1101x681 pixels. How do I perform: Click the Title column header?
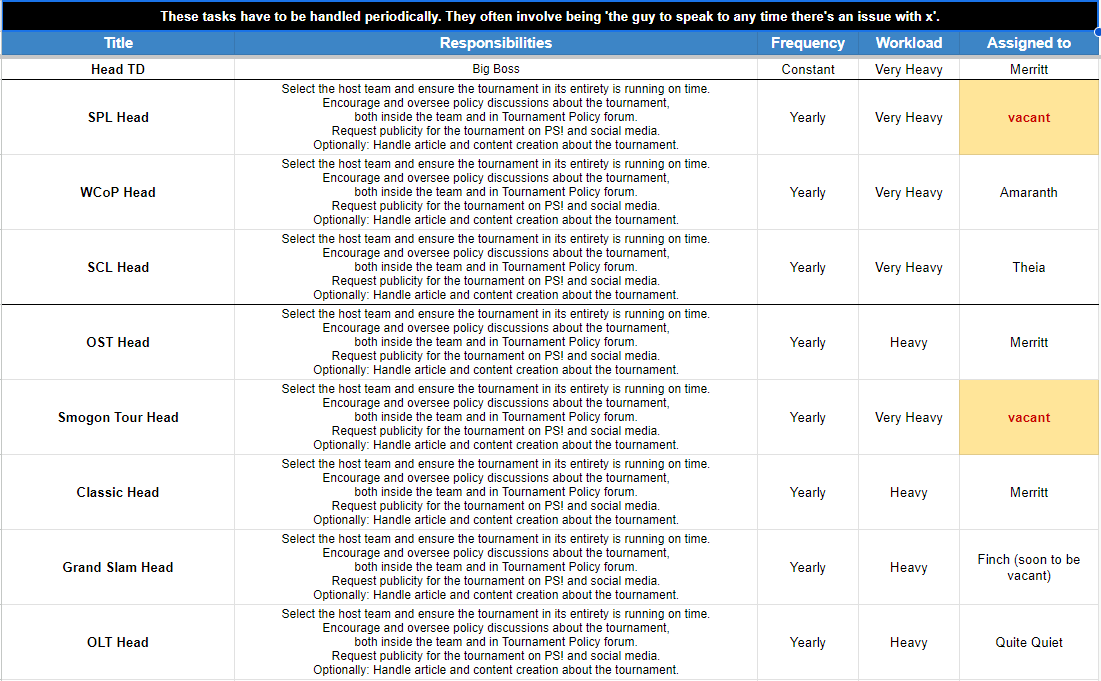pyautogui.click(x=118, y=43)
